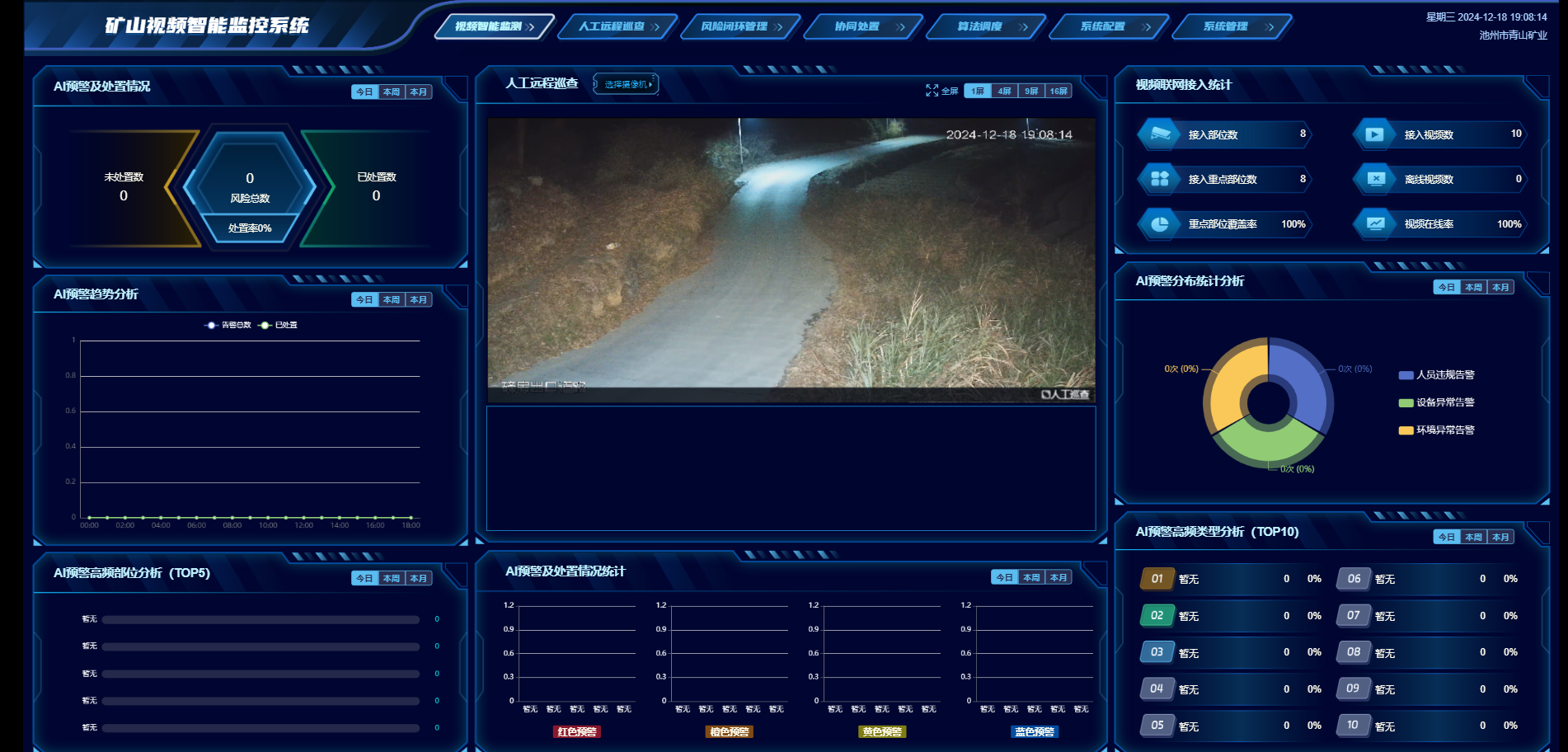Screen dimensions: 1568x752
Task: Select 本周 in AI预警分布统计分析 panel
Action: [x=1474, y=287]
